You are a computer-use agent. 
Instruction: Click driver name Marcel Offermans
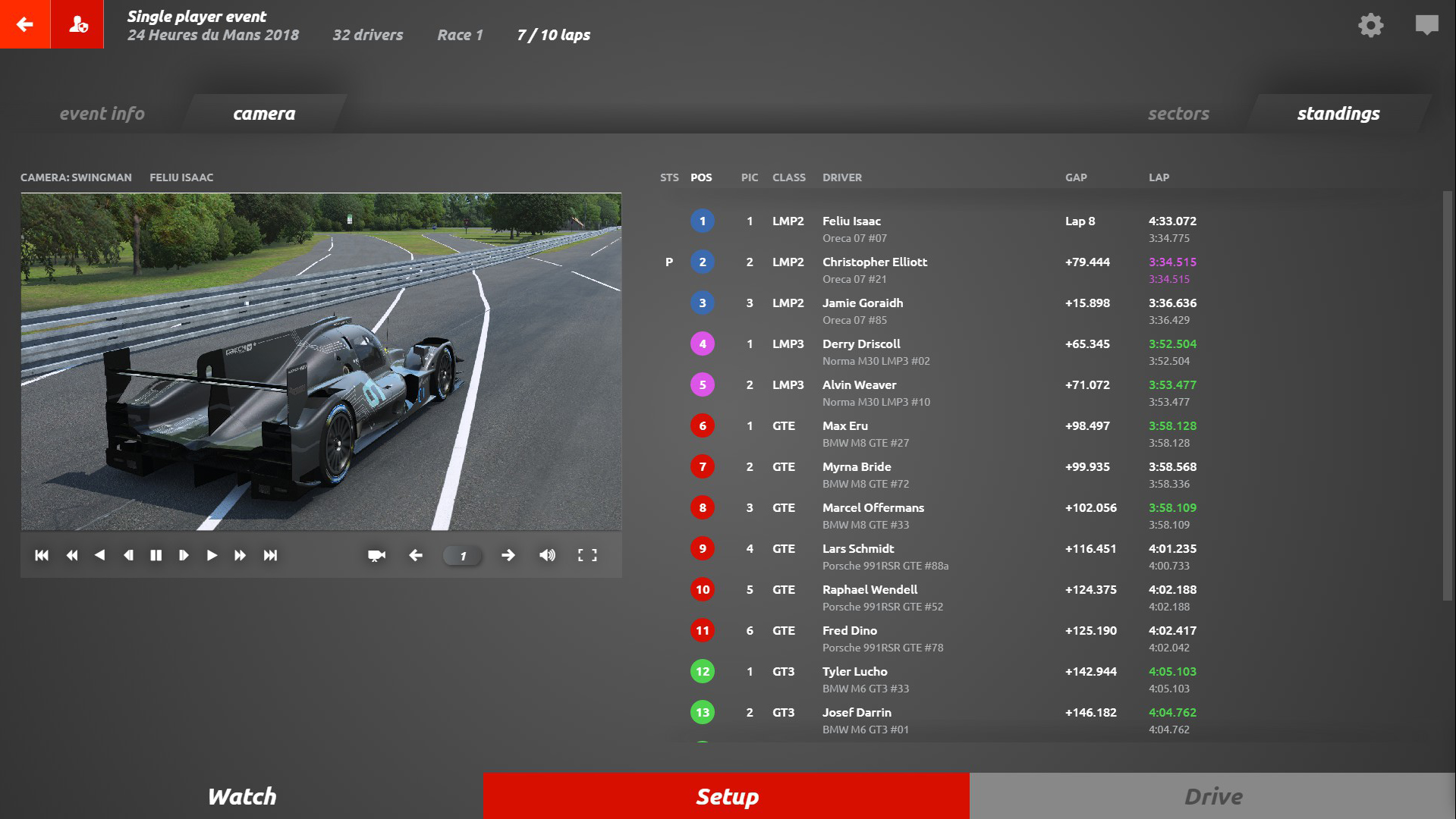[x=873, y=508]
